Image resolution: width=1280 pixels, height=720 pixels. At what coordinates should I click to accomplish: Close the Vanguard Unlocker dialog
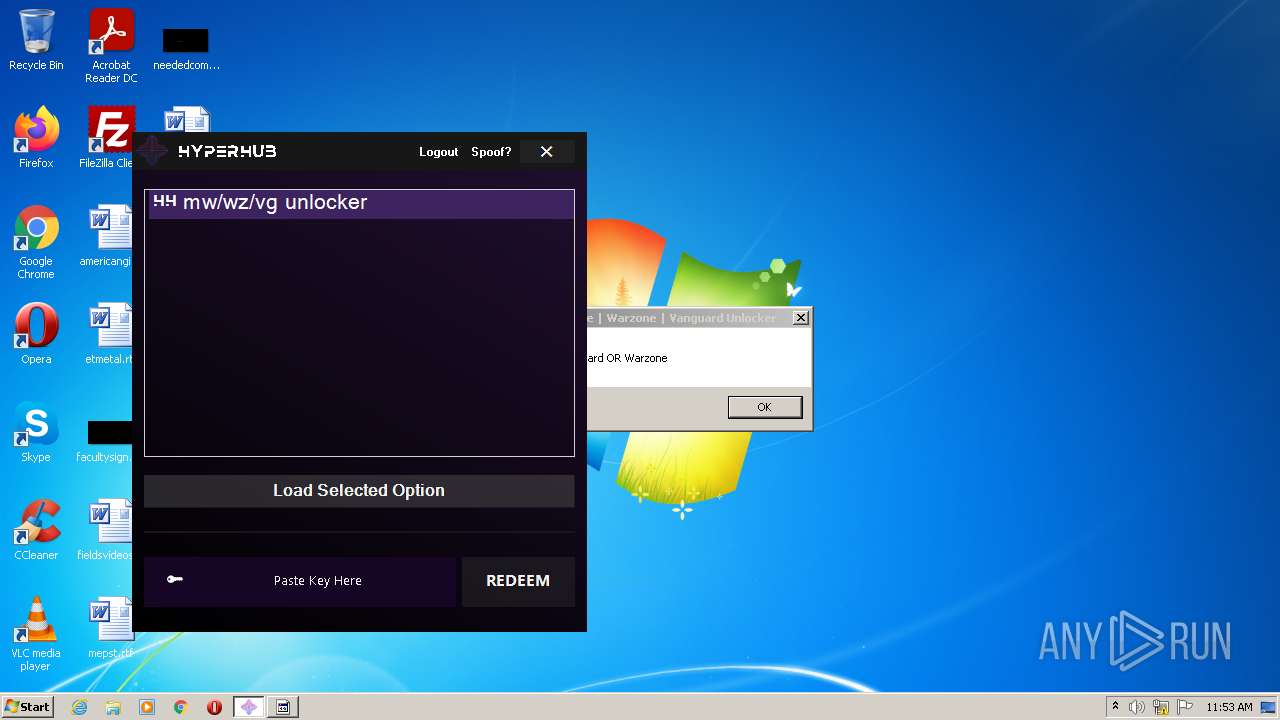pyautogui.click(x=800, y=318)
